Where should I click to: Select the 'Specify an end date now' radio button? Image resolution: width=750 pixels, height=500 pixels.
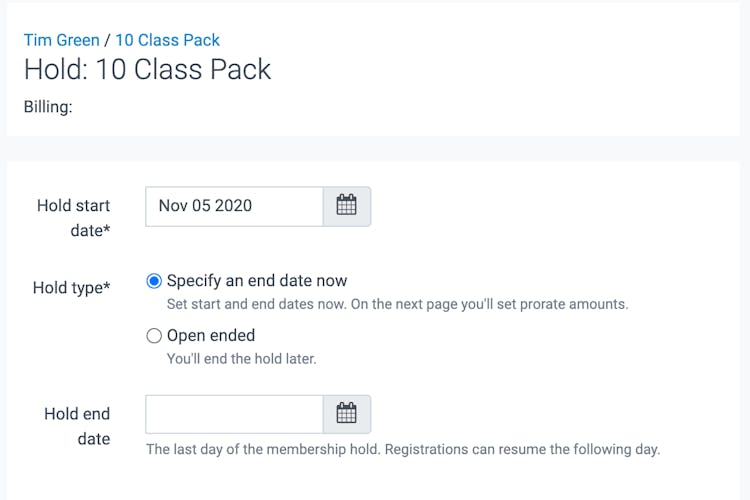[x=154, y=281]
